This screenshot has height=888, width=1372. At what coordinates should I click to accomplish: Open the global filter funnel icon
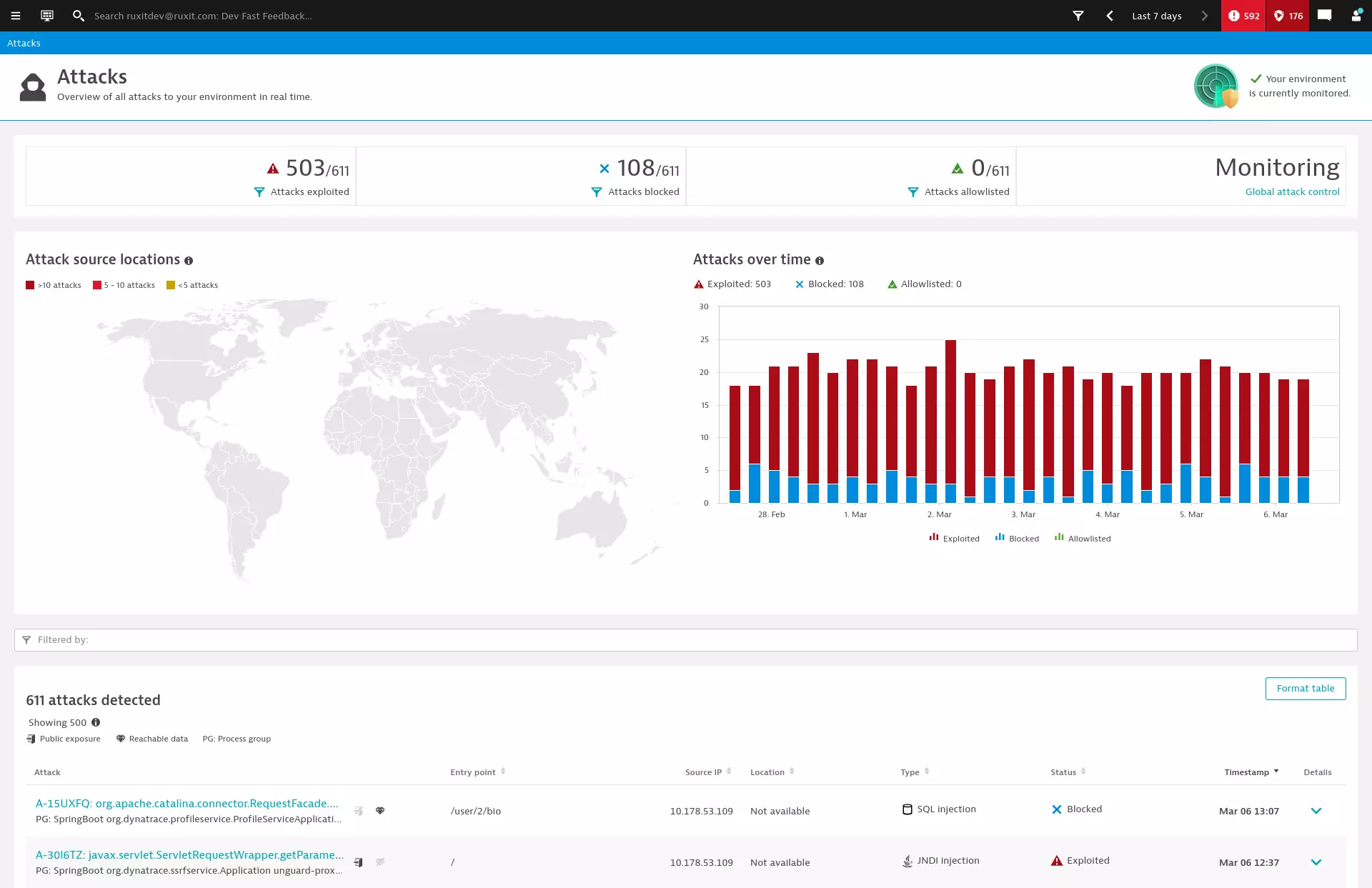(x=1078, y=16)
